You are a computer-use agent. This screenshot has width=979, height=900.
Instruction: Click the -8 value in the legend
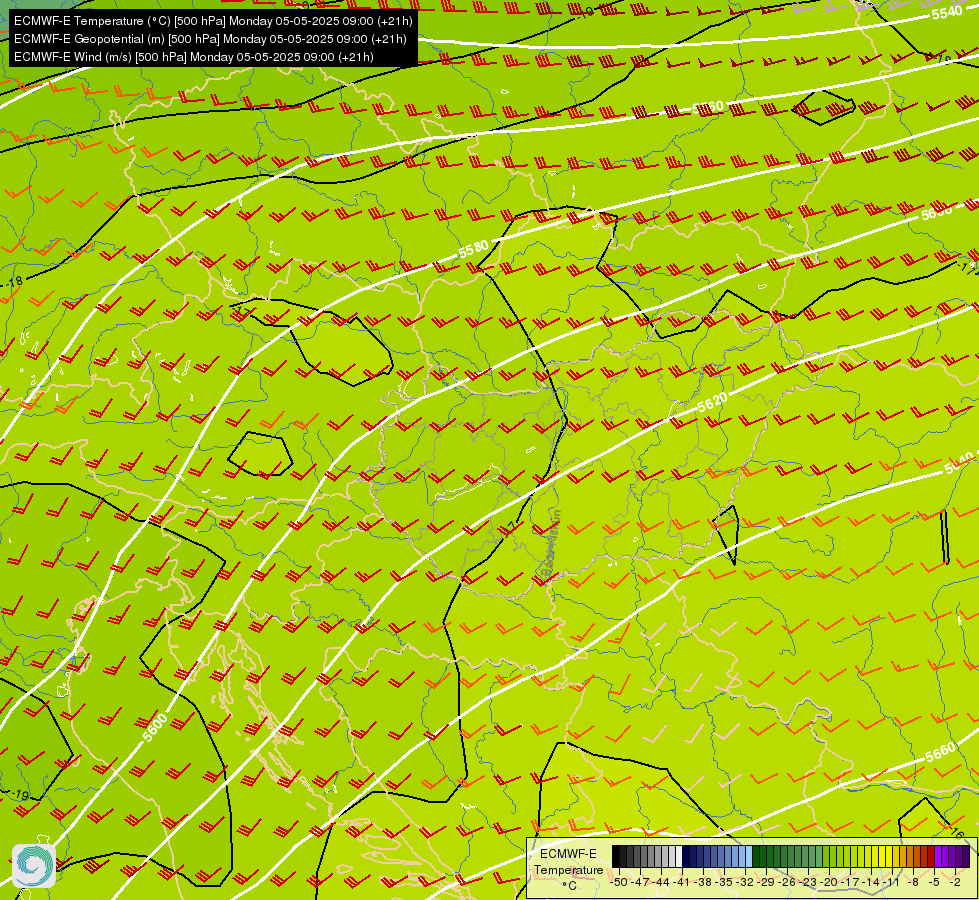(x=913, y=882)
